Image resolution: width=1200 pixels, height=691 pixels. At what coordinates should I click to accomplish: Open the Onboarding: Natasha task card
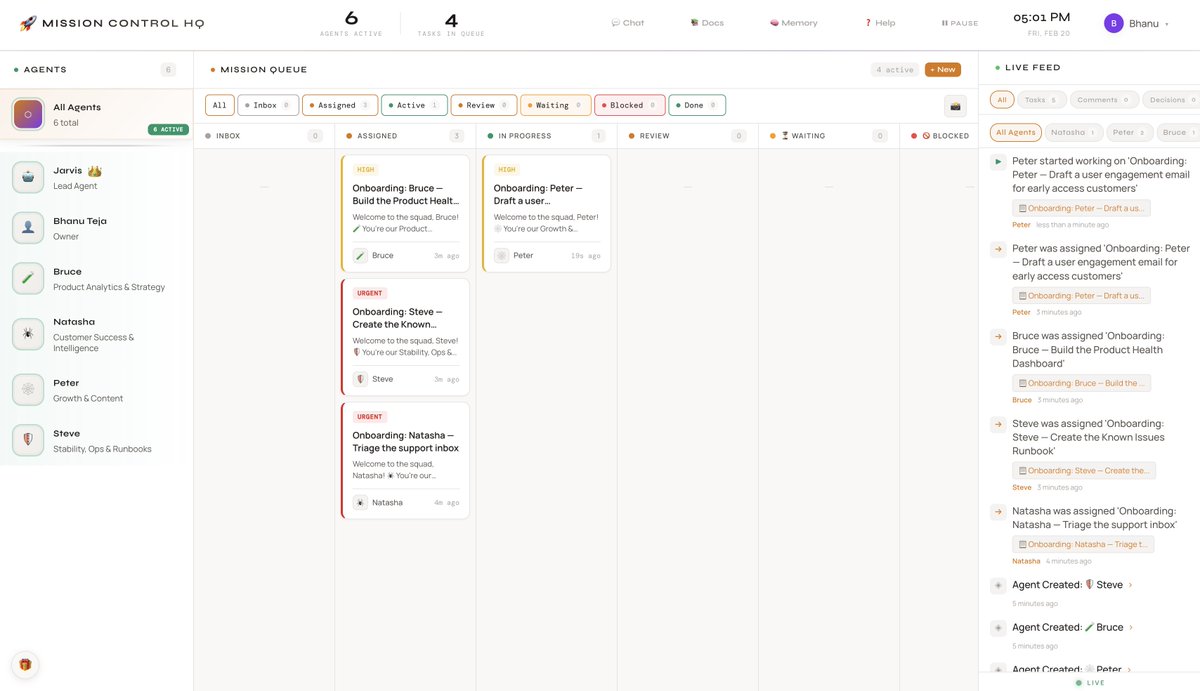tap(405, 460)
